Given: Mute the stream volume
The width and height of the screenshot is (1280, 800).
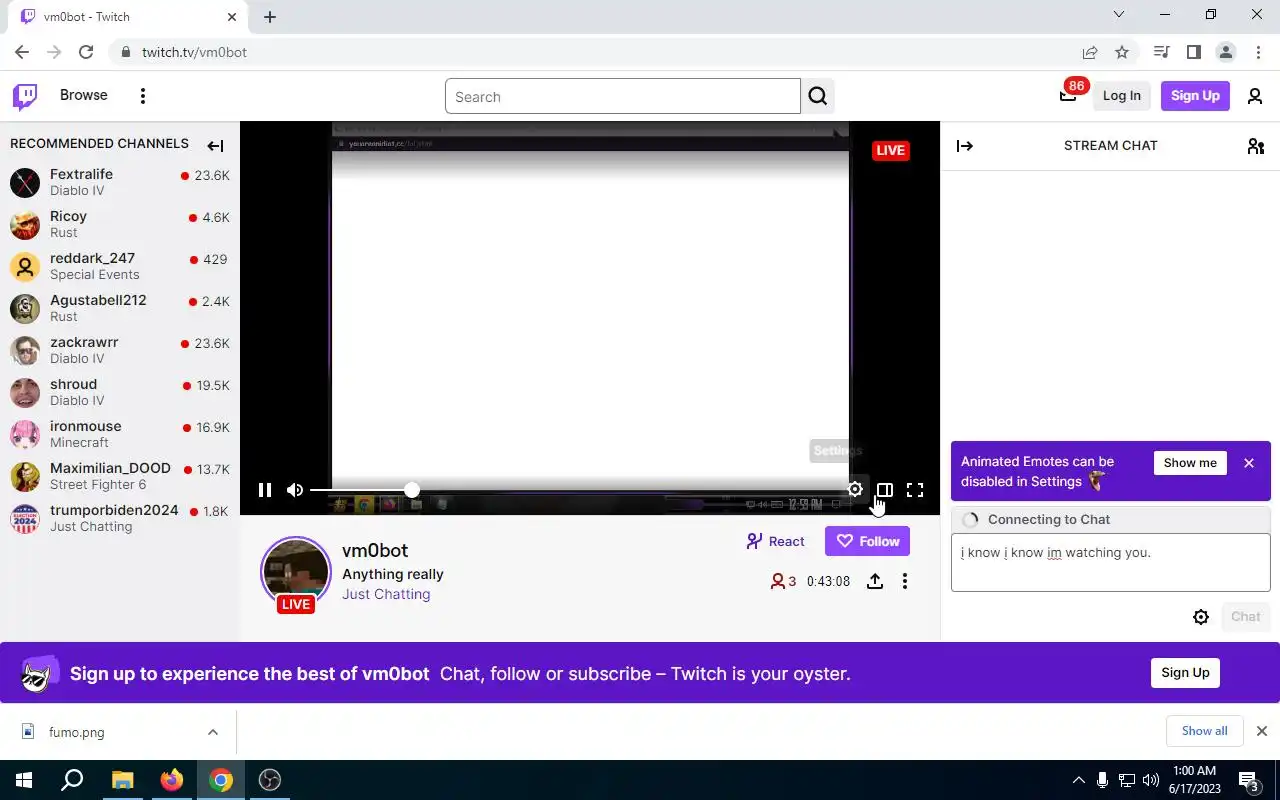Looking at the screenshot, I should click(295, 490).
